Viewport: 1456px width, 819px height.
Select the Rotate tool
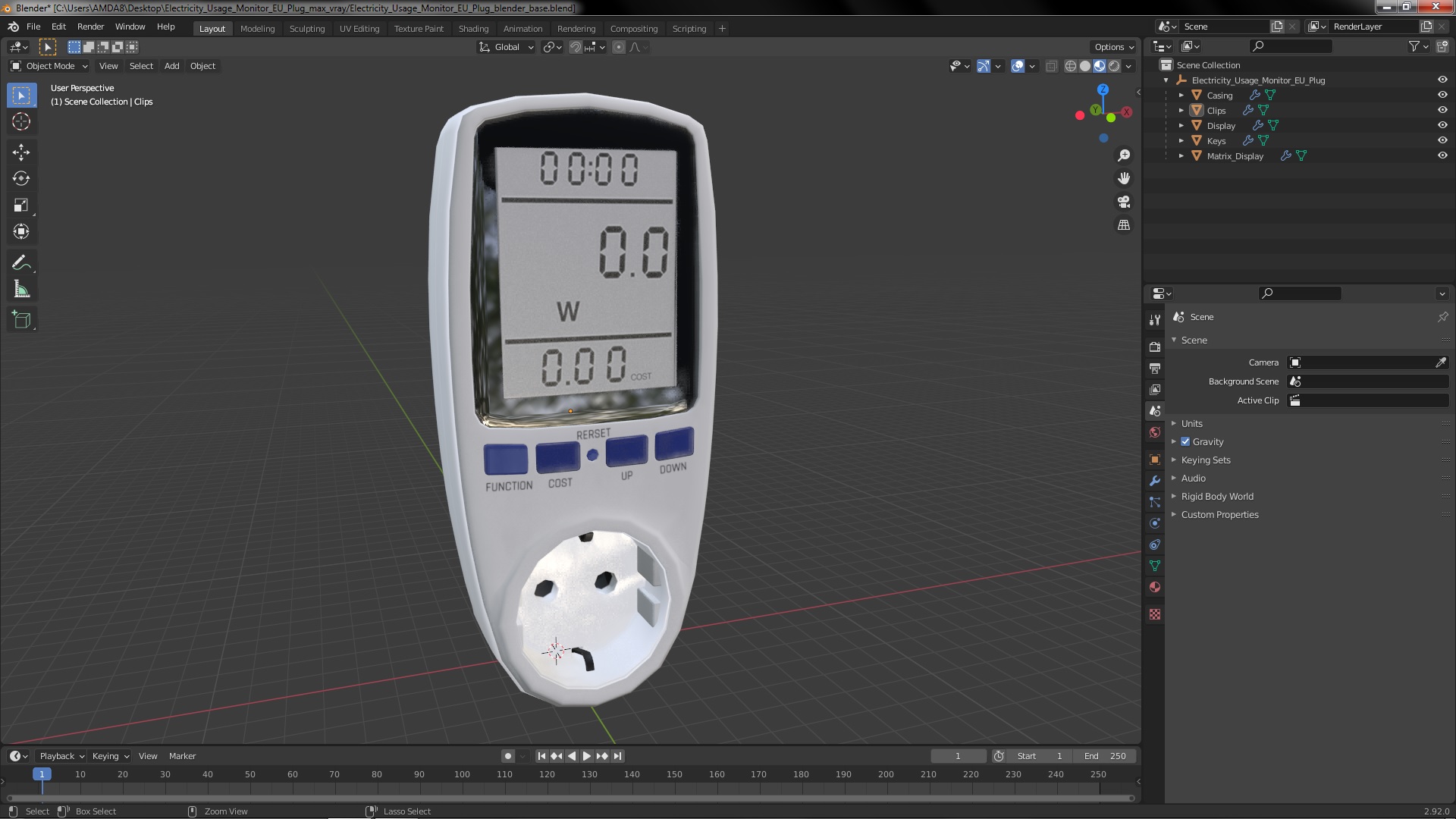point(21,178)
